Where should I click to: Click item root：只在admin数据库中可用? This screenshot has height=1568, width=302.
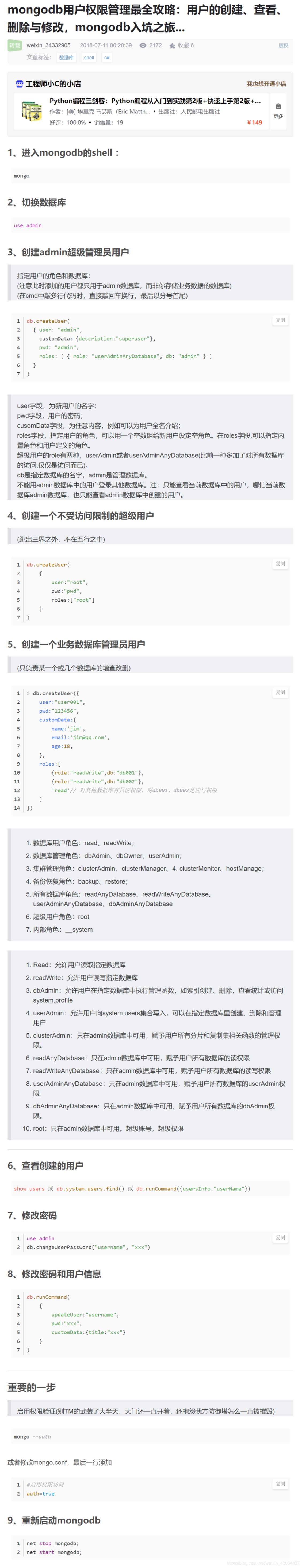[108, 1129]
